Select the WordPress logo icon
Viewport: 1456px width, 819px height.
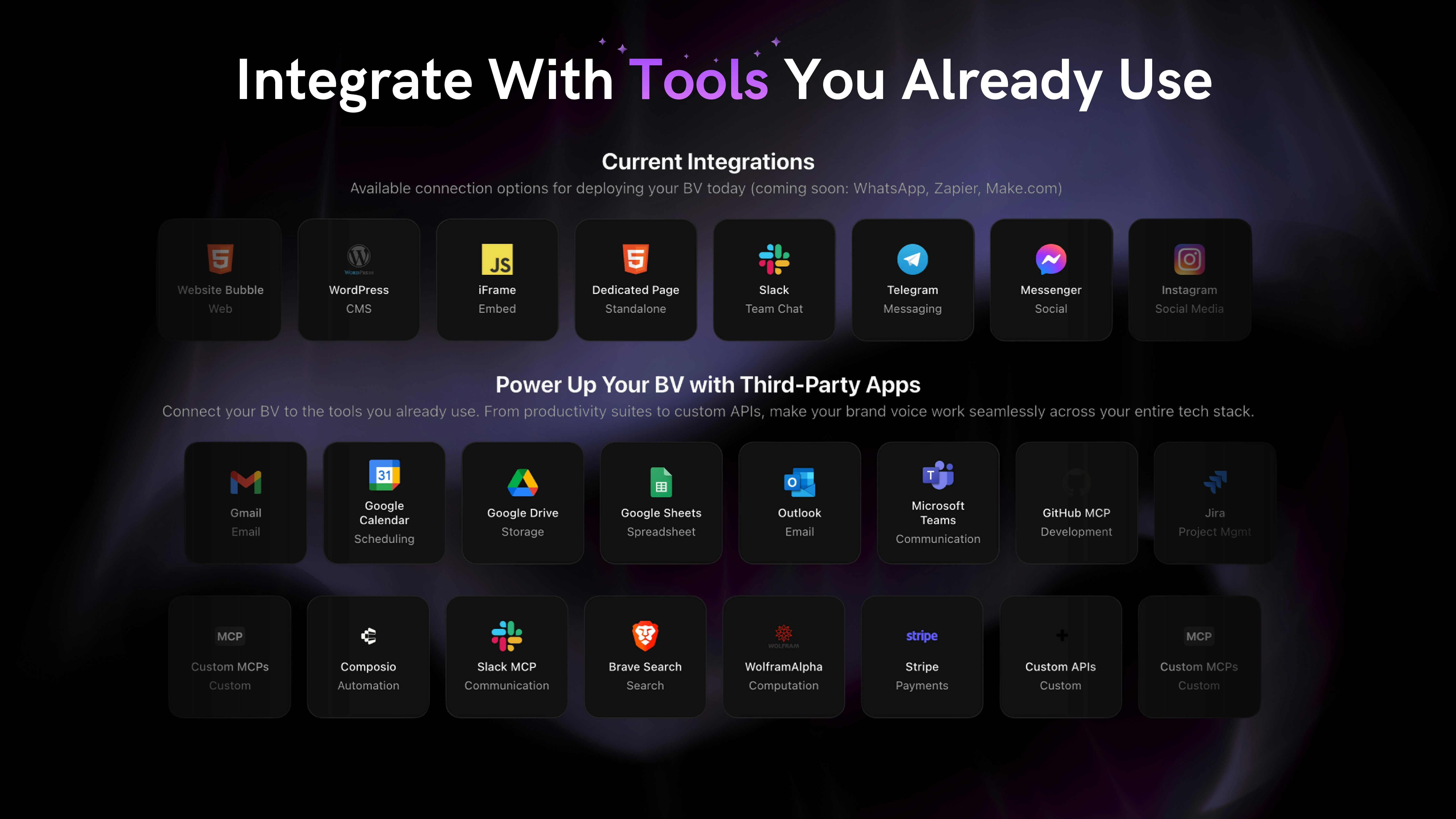pyautogui.click(x=359, y=259)
